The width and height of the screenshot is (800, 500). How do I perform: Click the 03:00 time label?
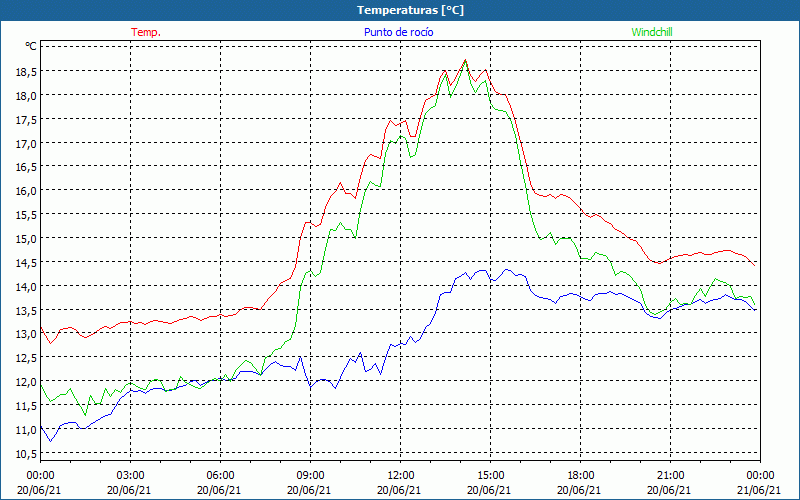(130, 475)
